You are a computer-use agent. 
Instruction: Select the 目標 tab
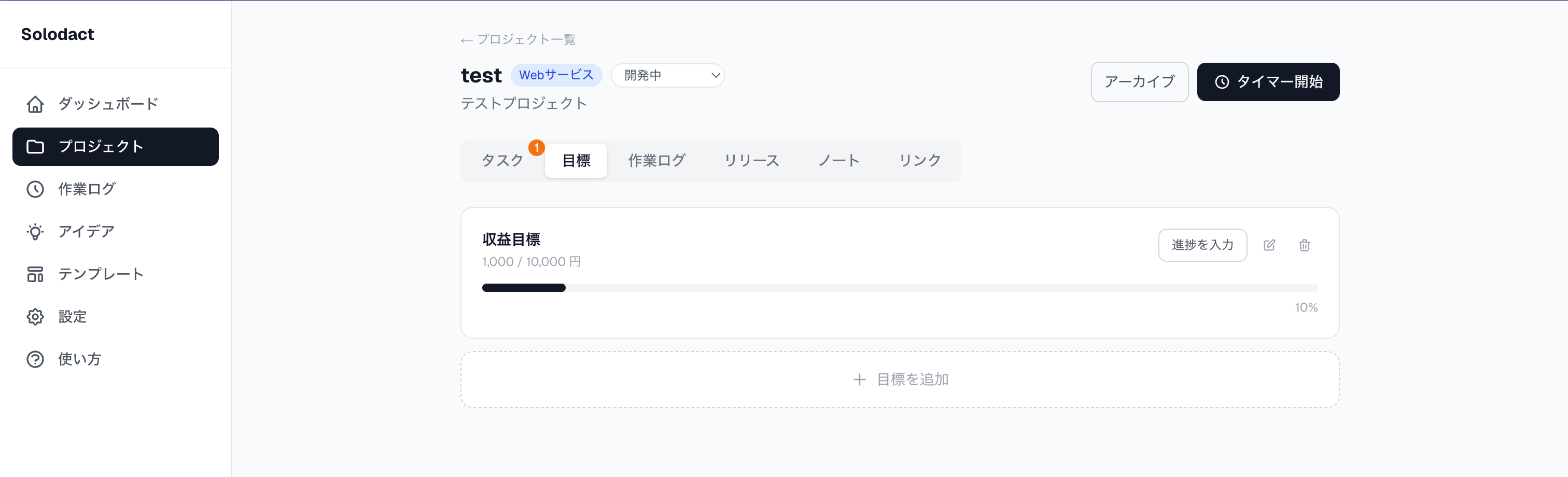(576, 161)
